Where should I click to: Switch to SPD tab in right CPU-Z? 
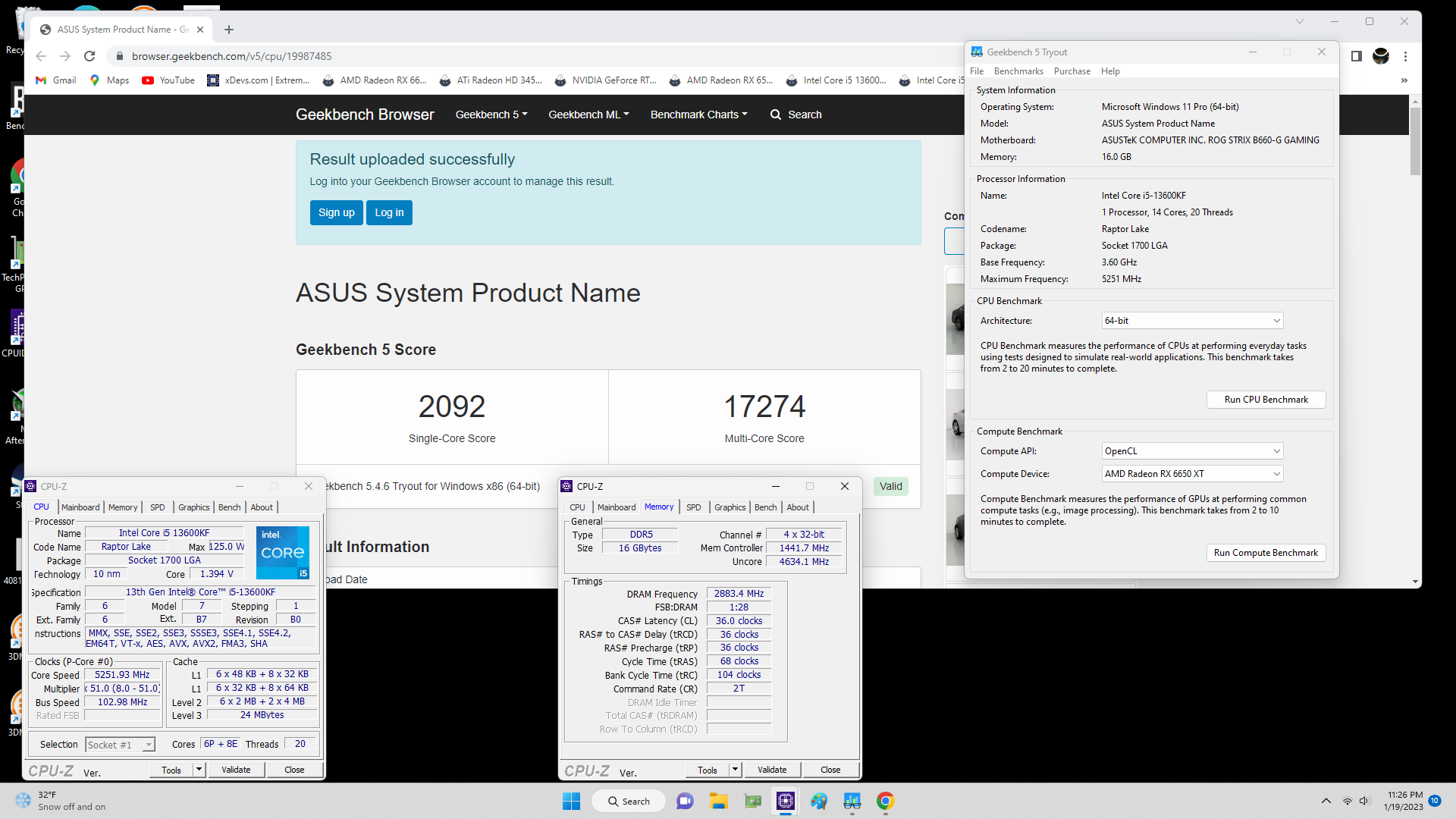tap(694, 507)
